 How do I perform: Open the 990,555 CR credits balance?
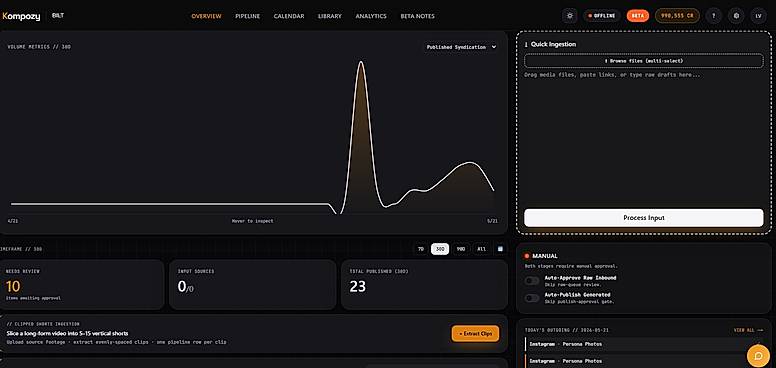point(677,16)
